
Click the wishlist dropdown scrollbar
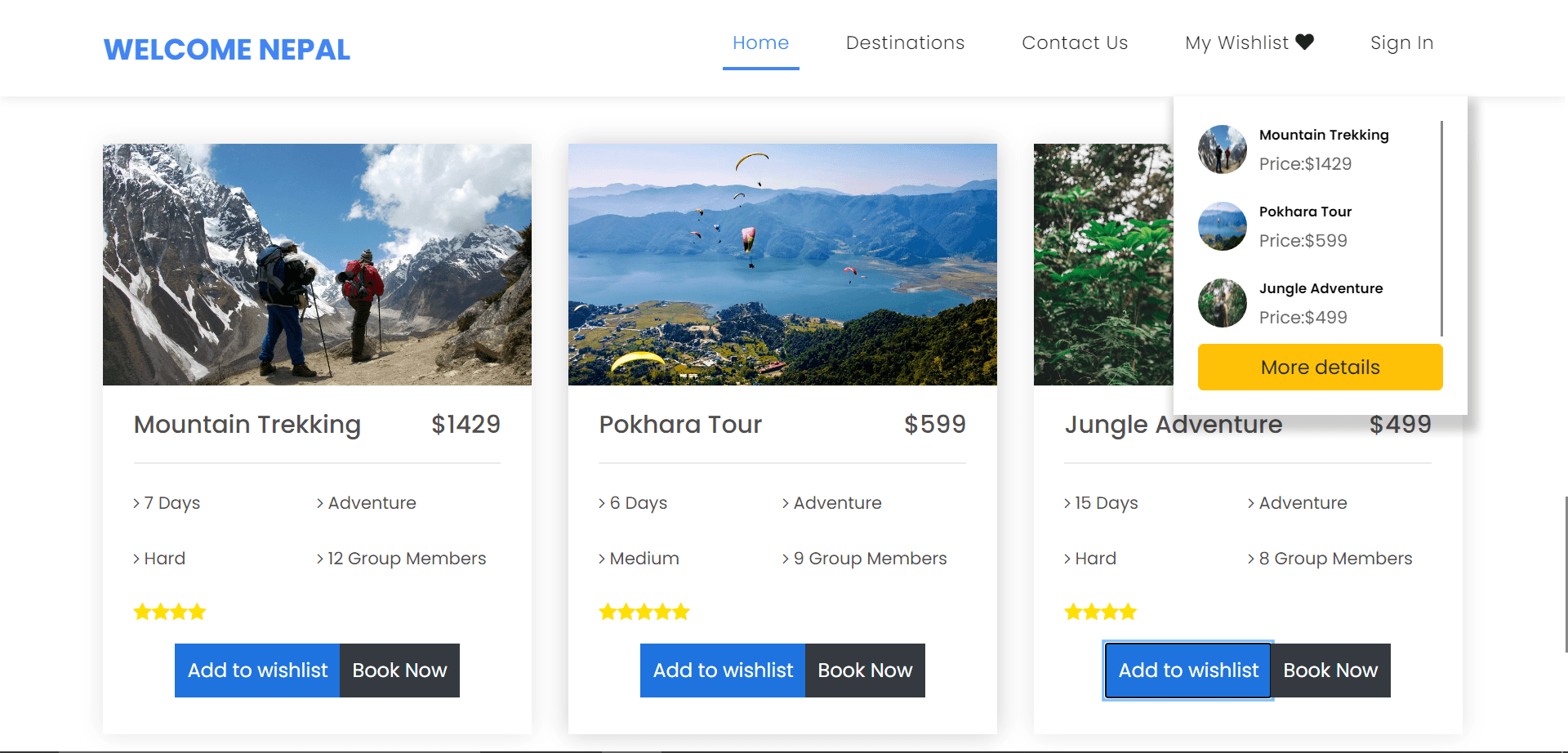coord(1441,229)
